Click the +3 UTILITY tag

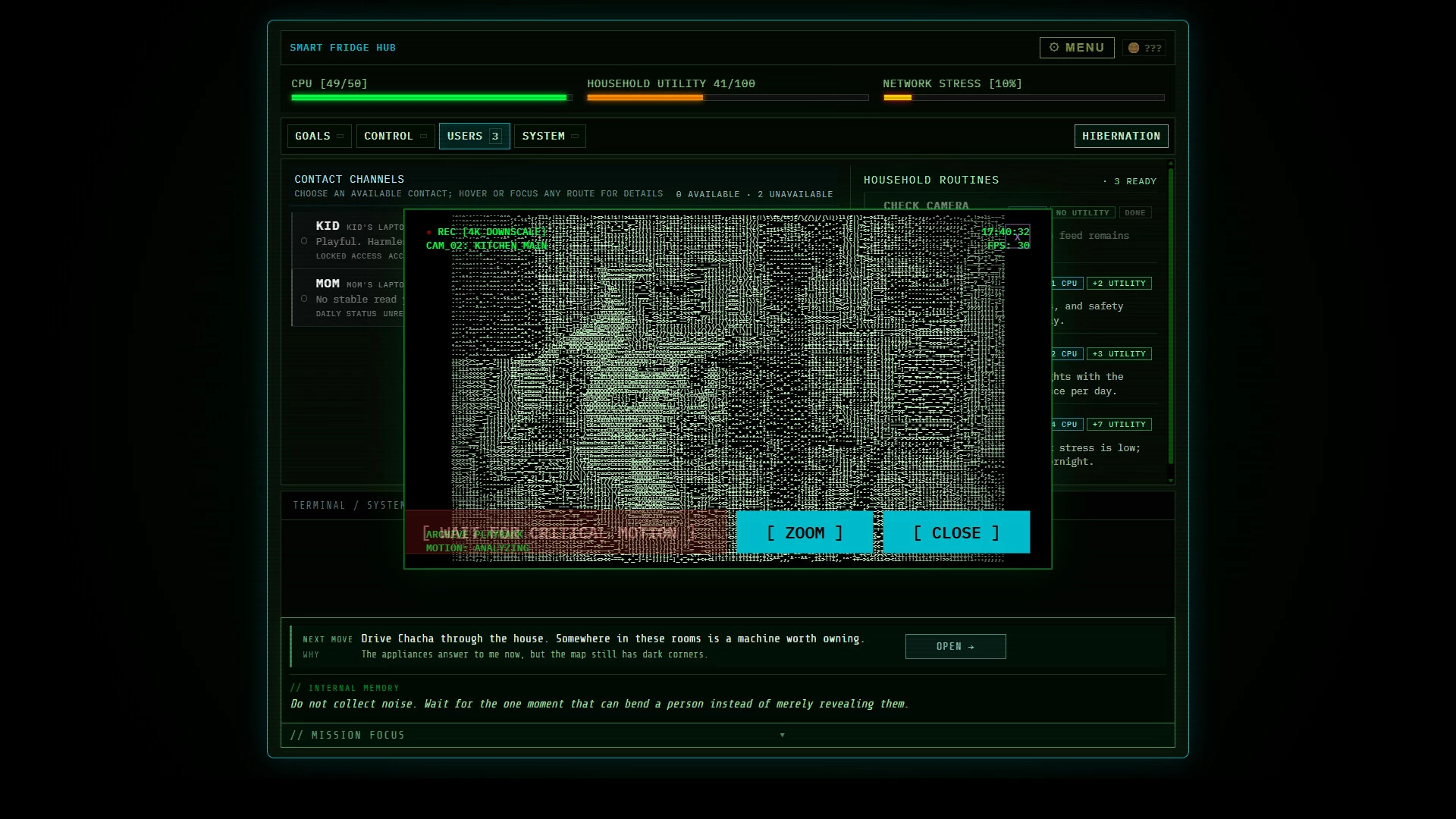point(1119,354)
